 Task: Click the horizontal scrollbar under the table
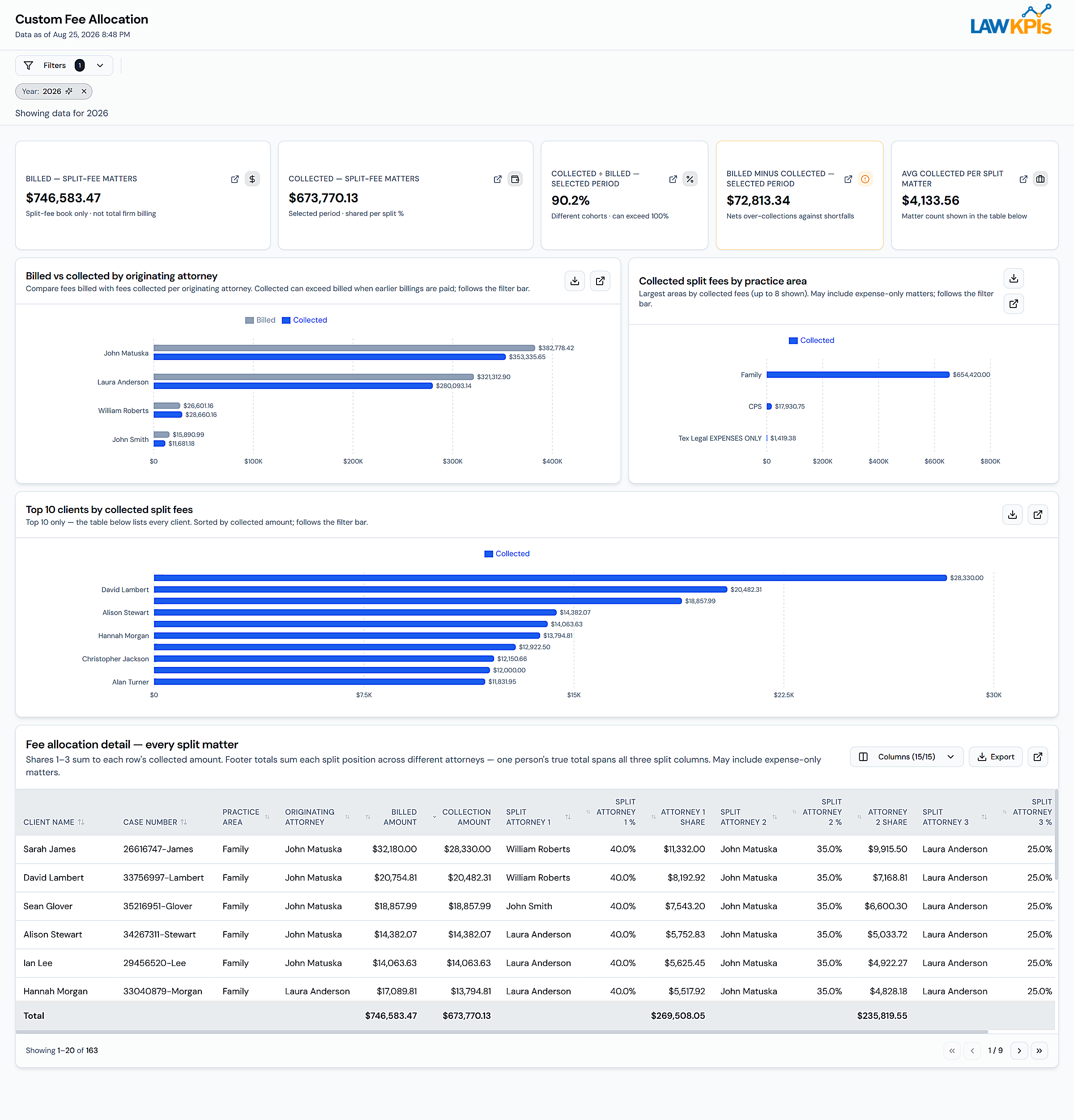[x=502, y=1031]
